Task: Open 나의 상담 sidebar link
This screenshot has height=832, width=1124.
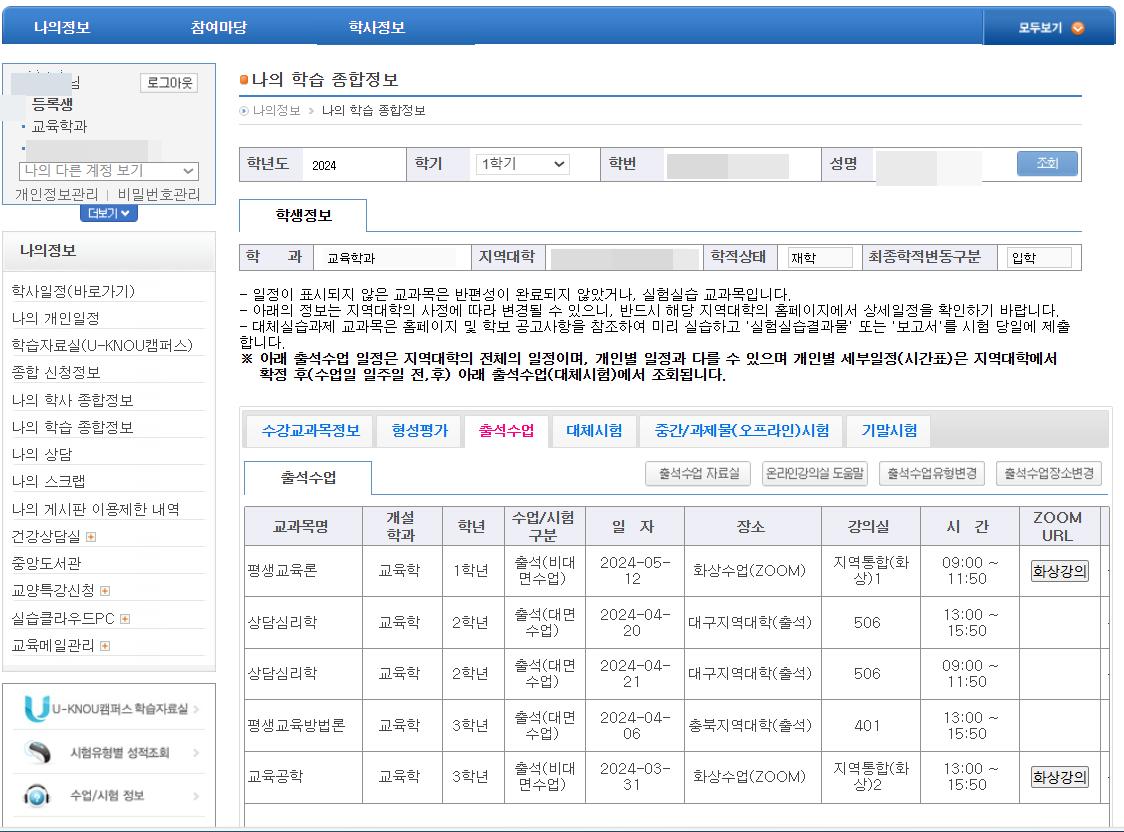Action: click(42, 454)
